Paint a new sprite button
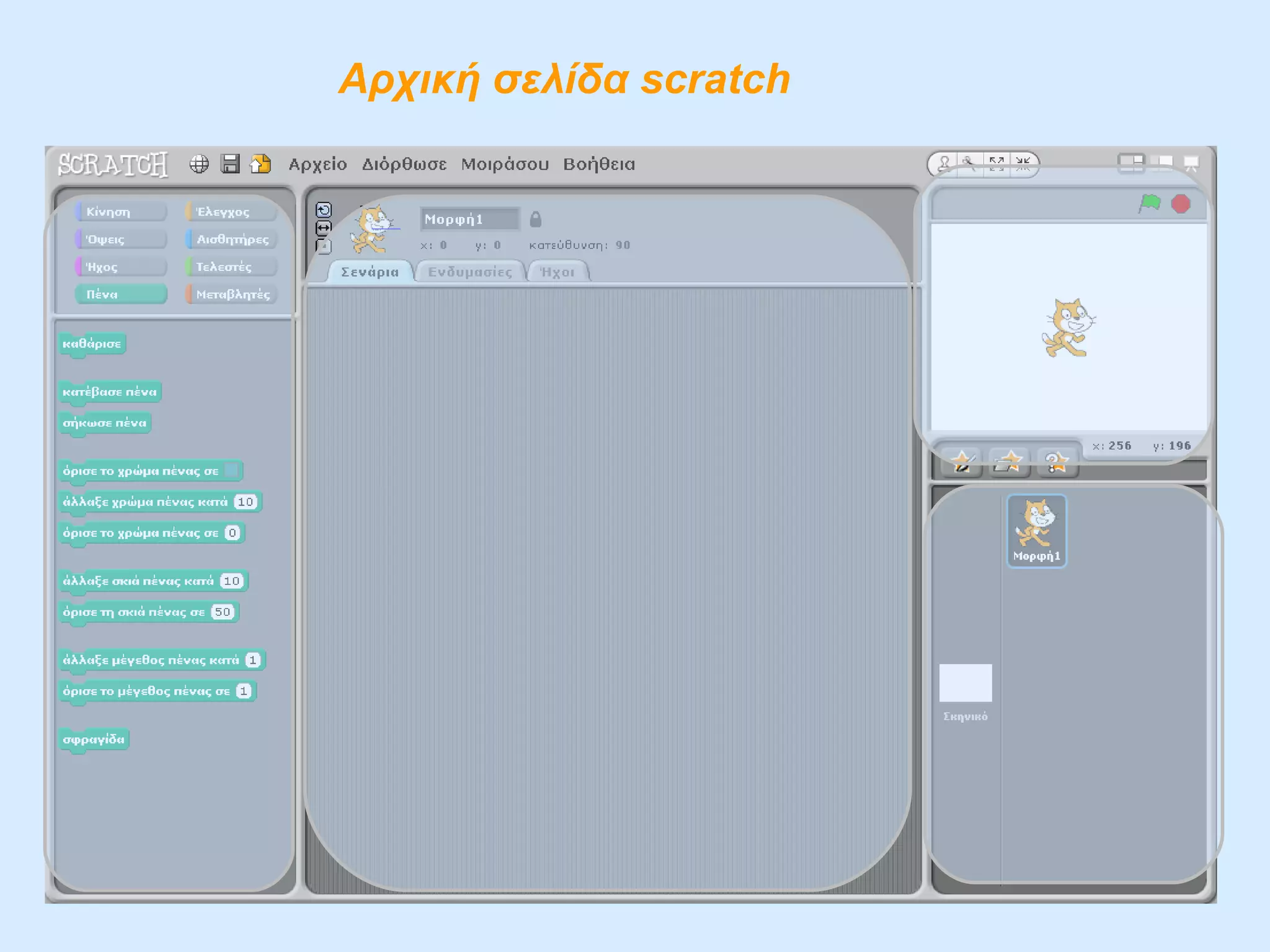Viewport: 1270px width, 952px height. 962,462
